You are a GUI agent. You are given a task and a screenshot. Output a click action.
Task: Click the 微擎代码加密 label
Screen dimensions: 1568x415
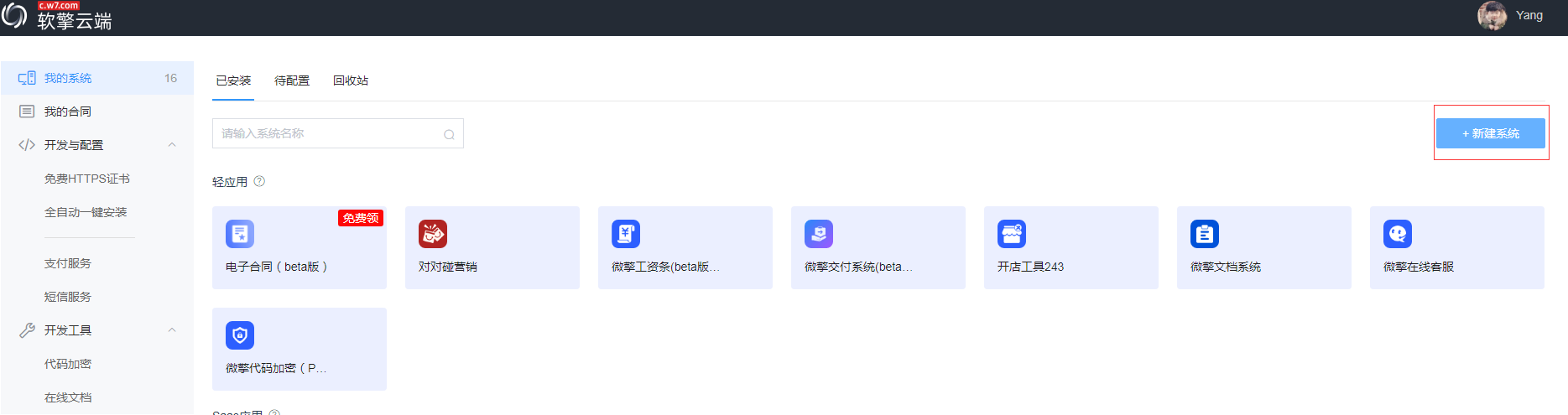click(276, 368)
